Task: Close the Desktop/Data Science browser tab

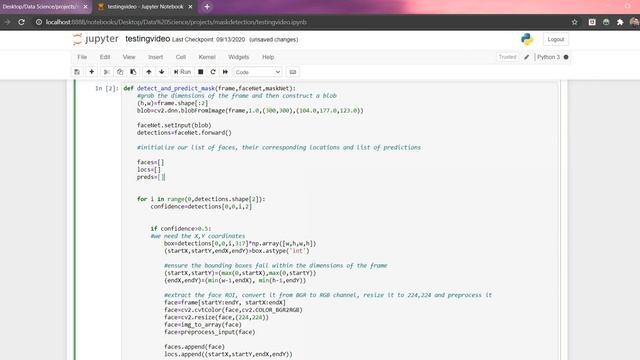Action: pos(85,7)
